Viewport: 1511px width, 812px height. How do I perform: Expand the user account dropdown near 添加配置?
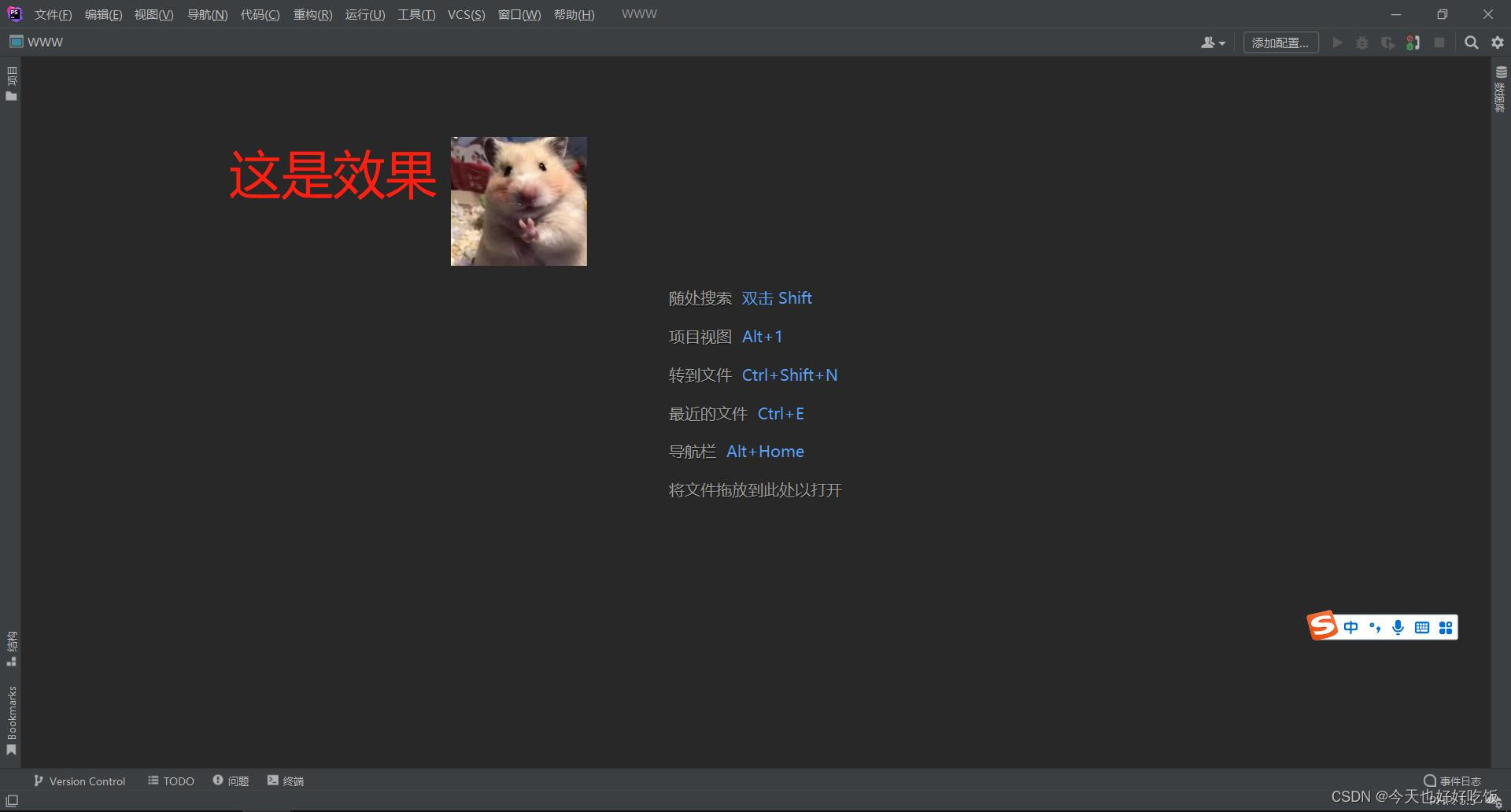pyautogui.click(x=1213, y=42)
